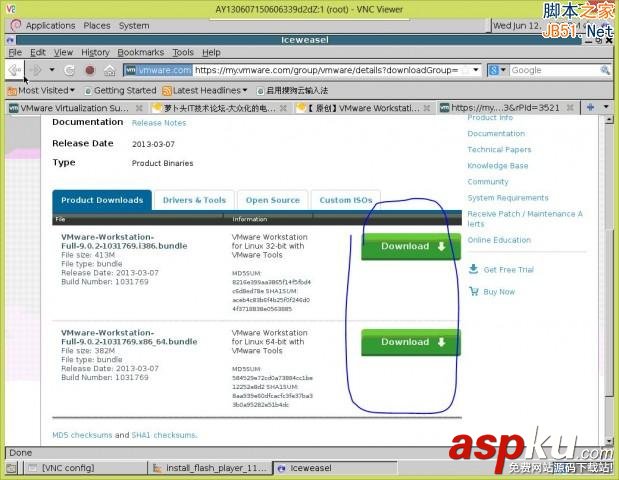Open the Edit menu
The height and width of the screenshot is (480, 619).
pos(38,52)
